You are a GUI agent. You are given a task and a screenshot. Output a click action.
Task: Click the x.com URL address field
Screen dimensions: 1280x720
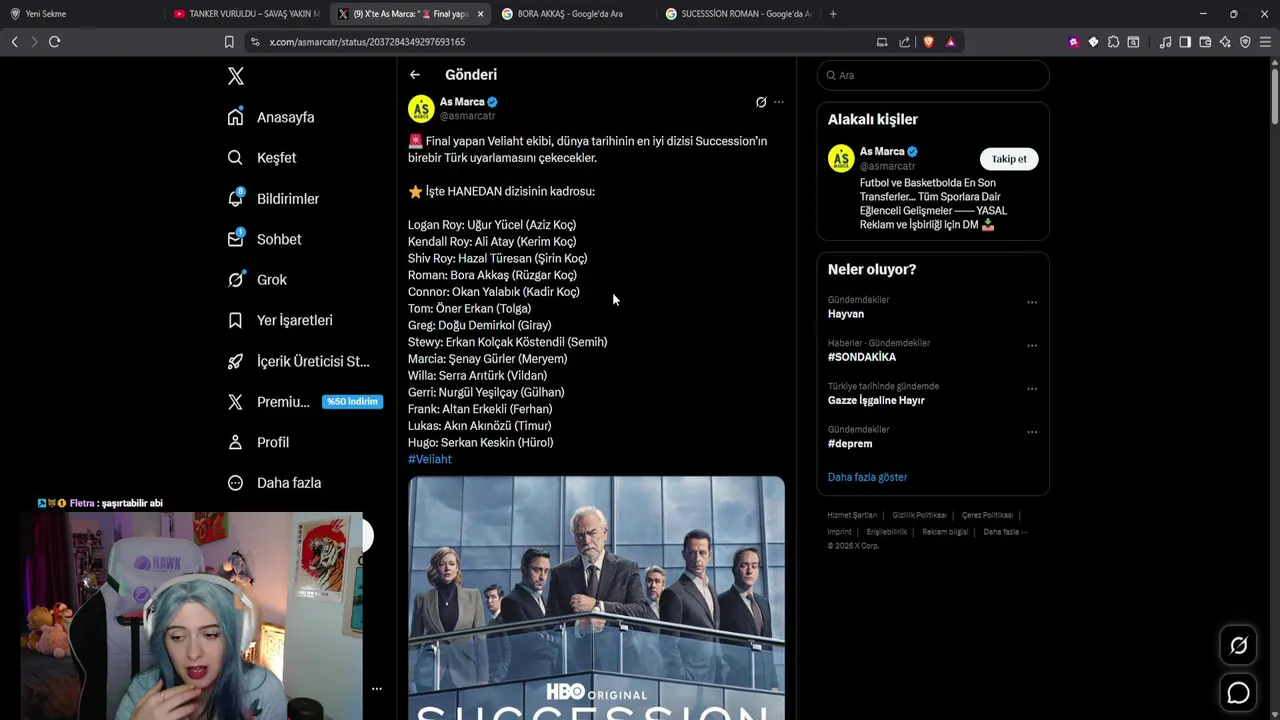coord(367,42)
